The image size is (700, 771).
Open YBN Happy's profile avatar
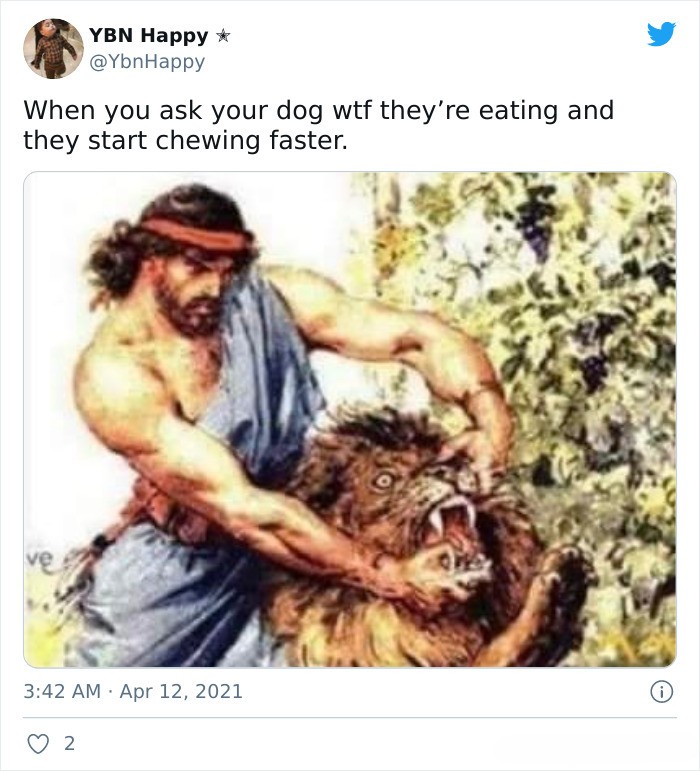click(x=53, y=49)
